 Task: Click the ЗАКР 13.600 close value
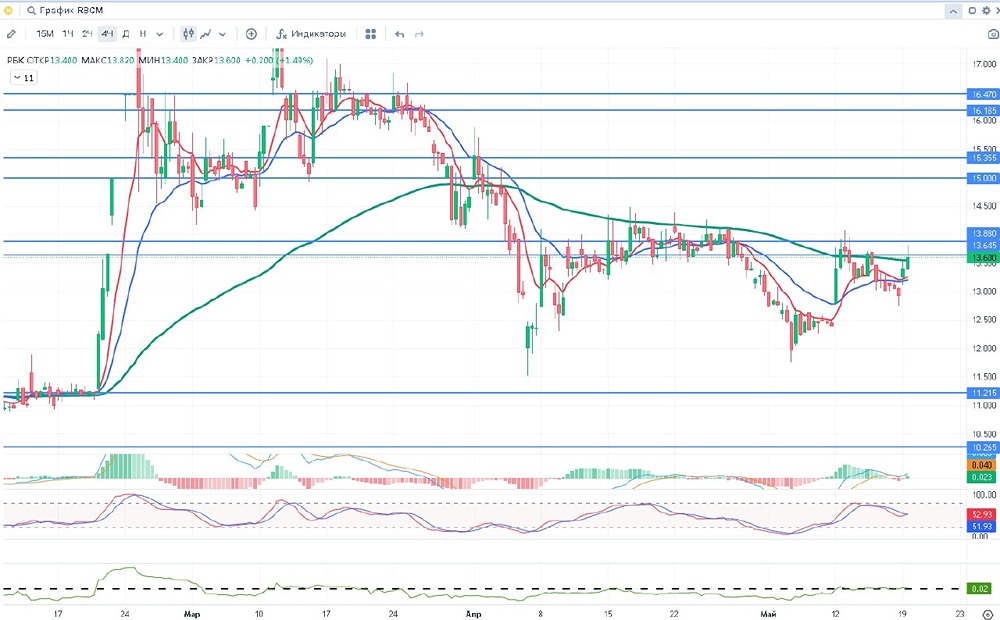click(216, 60)
